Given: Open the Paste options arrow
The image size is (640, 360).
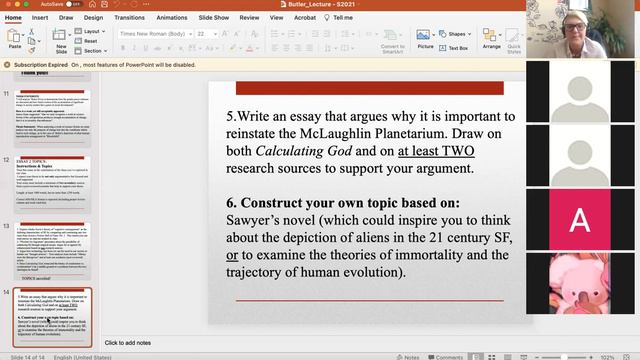Looking at the screenshot, I should tap(23, 35).
